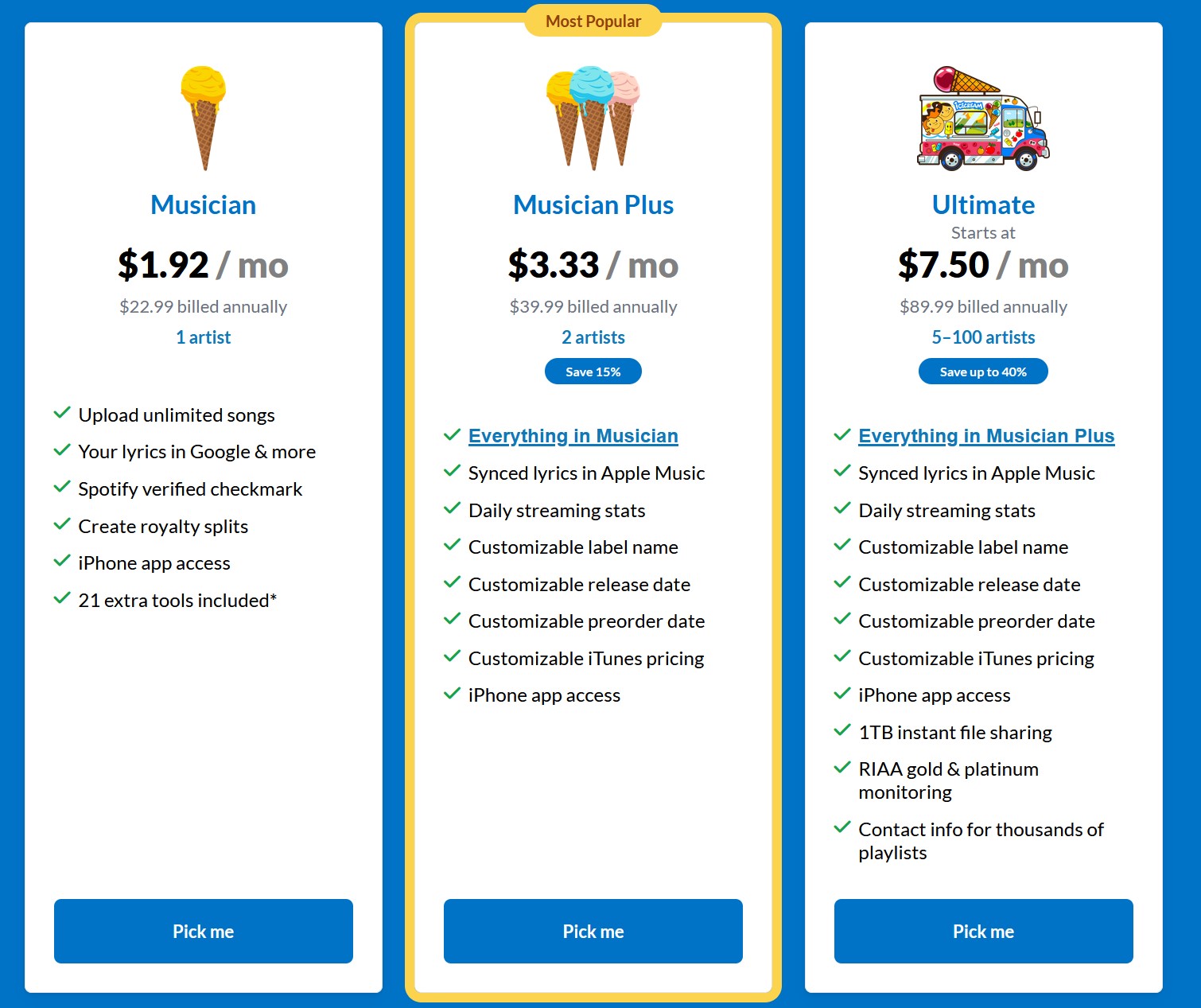Click the Musician Plus plan title
Image resolution: width=1201 pixels, height=1008 pixels.
593,205
